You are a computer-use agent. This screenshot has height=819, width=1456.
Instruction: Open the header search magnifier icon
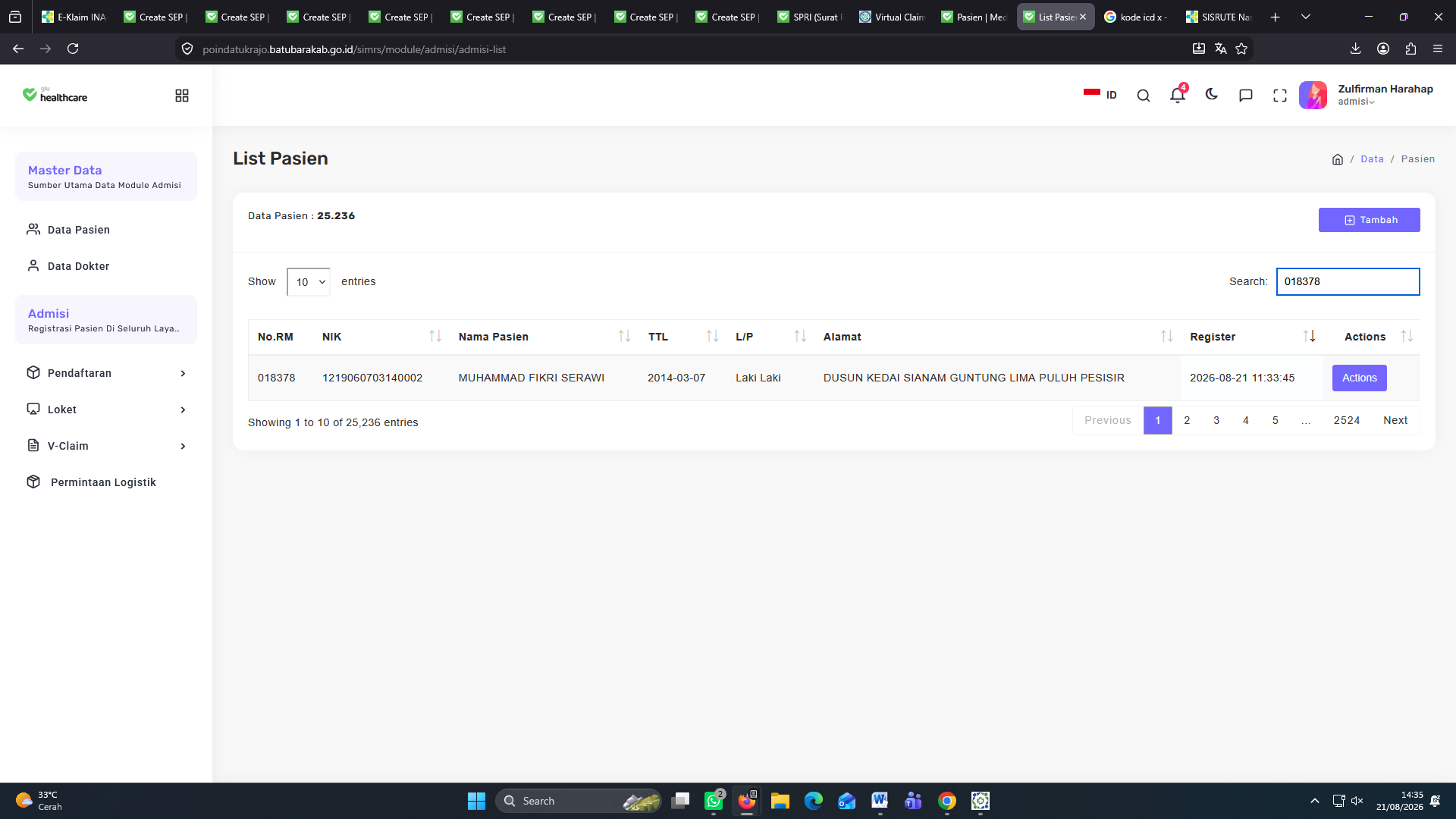(x=1144, y=96)
